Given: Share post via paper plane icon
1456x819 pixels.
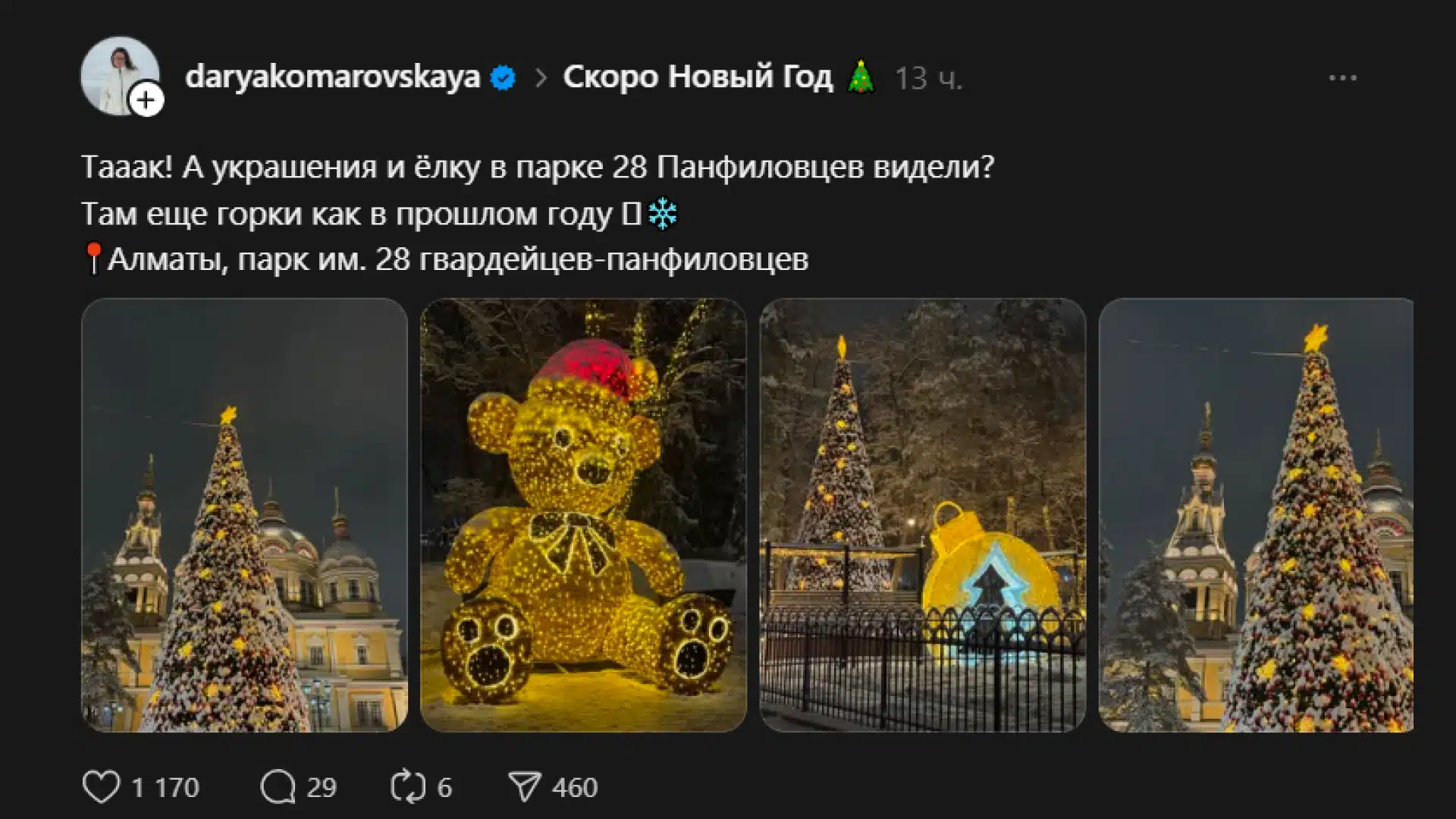Looking at the screenshot, I should pyautogui.click(x=525, y=787).
